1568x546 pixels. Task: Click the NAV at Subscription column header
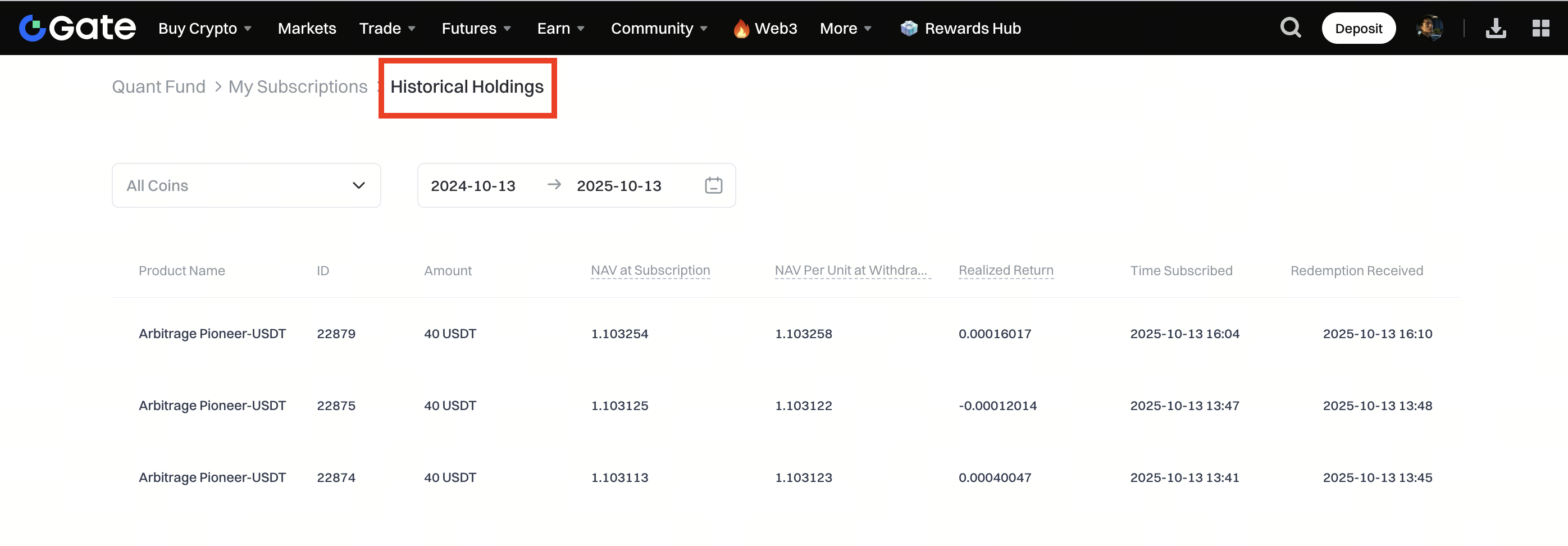pyautogui.click(x=650, y=270)
